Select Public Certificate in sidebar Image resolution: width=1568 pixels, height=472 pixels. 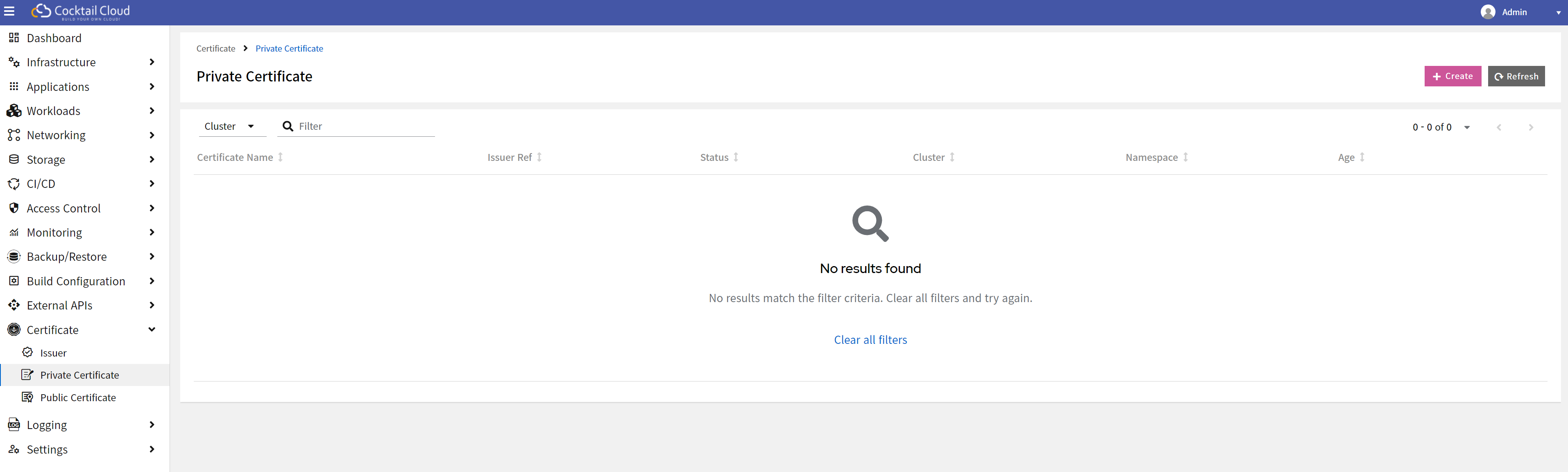coord(78,398)
